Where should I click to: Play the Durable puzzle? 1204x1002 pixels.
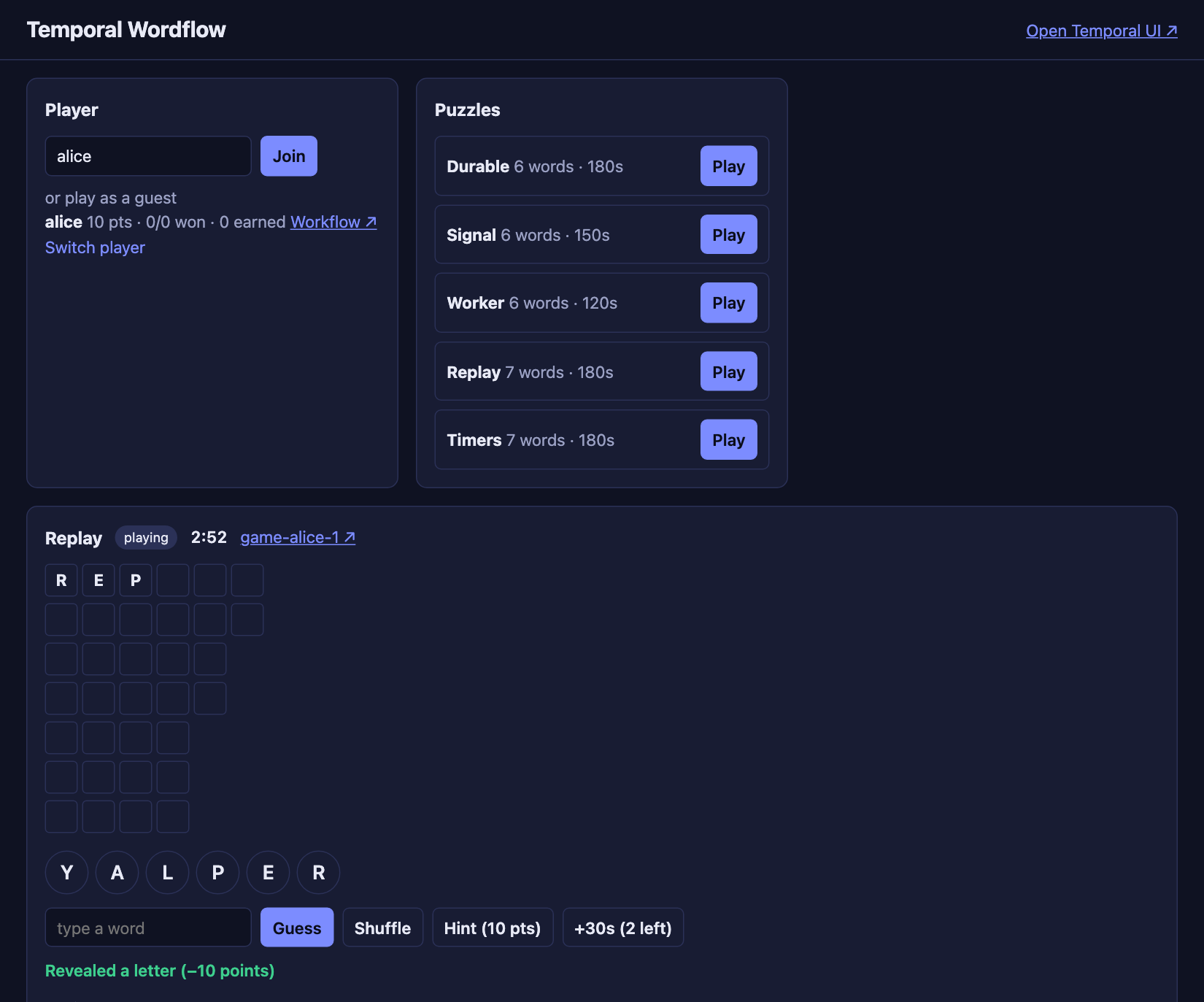(x=728, y=166)
